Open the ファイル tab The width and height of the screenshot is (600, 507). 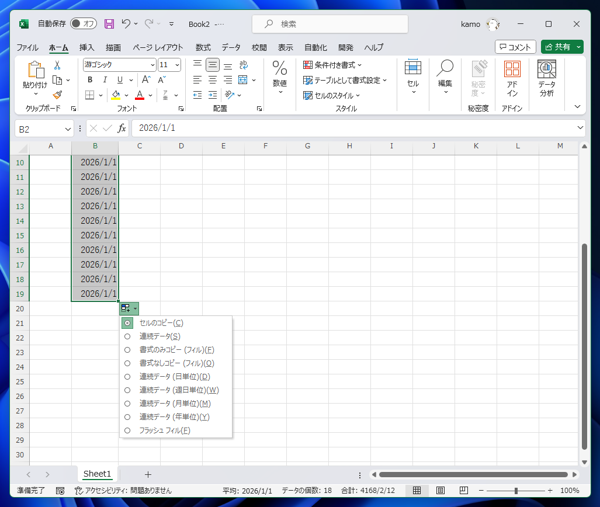click(27, 47)
